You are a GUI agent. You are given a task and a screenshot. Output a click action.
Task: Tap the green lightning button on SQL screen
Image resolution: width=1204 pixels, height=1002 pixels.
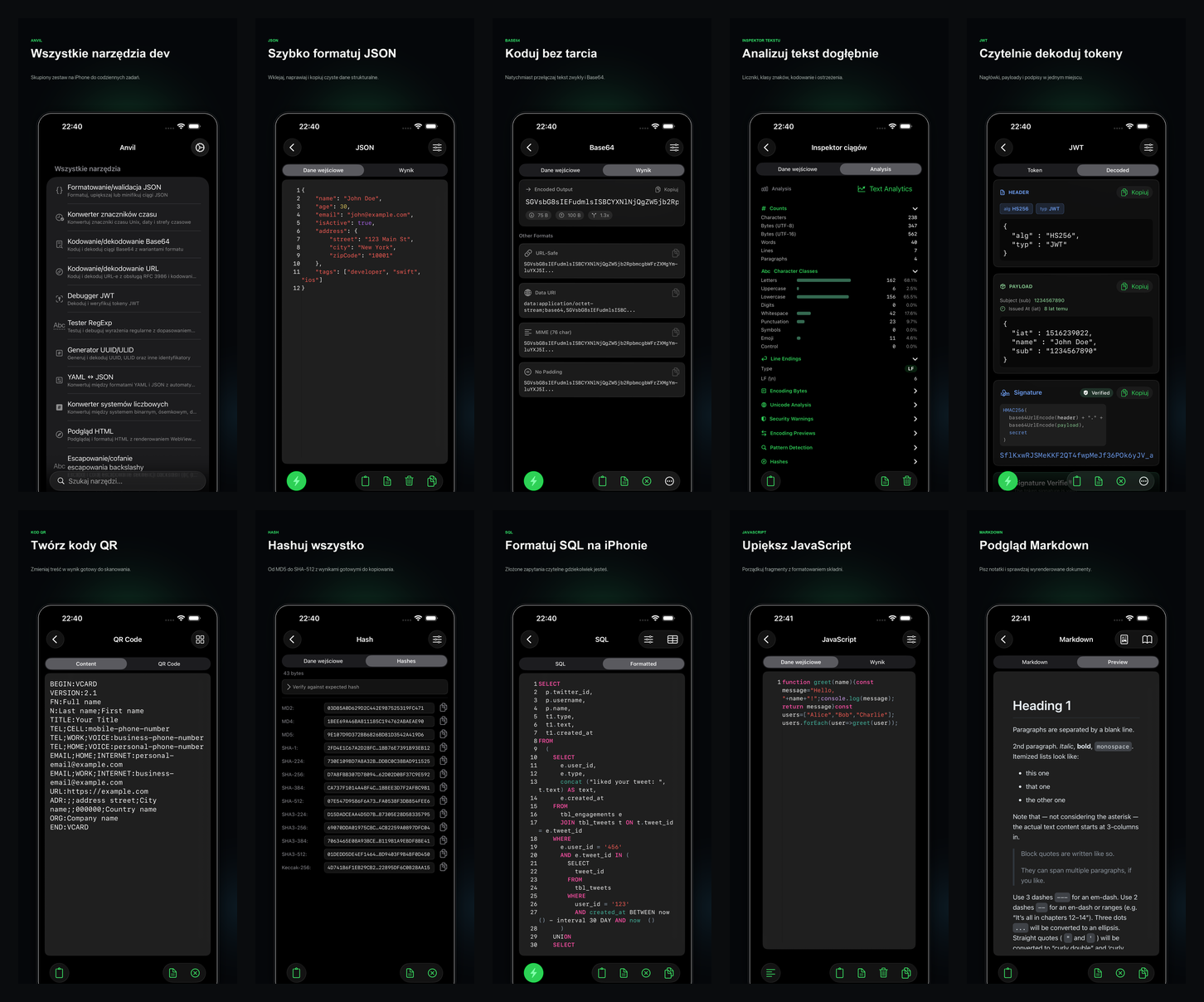pyautogui.click(x=533, y=973)
